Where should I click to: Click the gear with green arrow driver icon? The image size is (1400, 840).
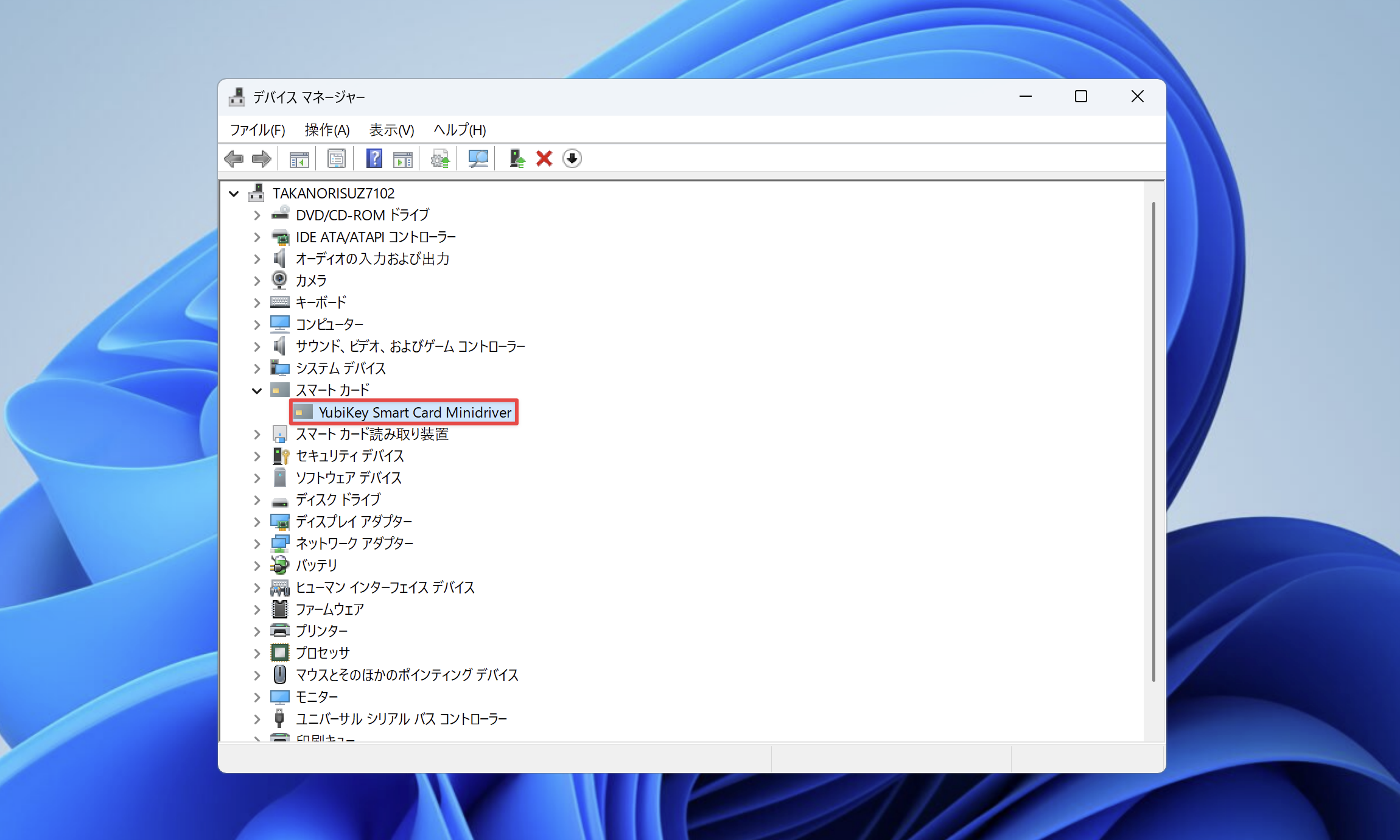(x=440, y=159)
